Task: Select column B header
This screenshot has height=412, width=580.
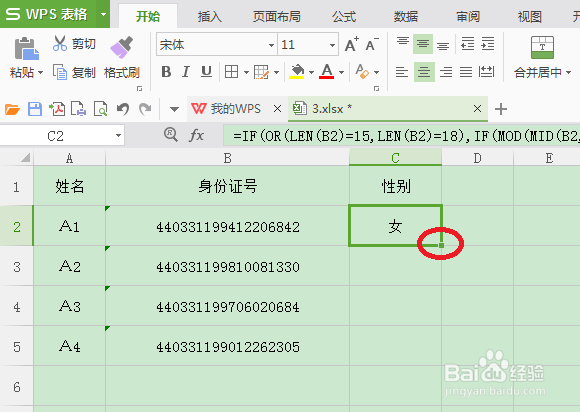Action: (227, 158)
